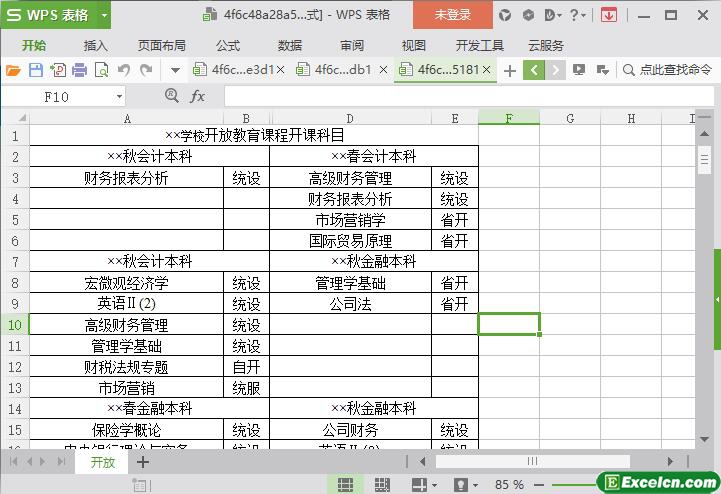
Task: Switch to page break preview icon
Action: coord(382,484)
